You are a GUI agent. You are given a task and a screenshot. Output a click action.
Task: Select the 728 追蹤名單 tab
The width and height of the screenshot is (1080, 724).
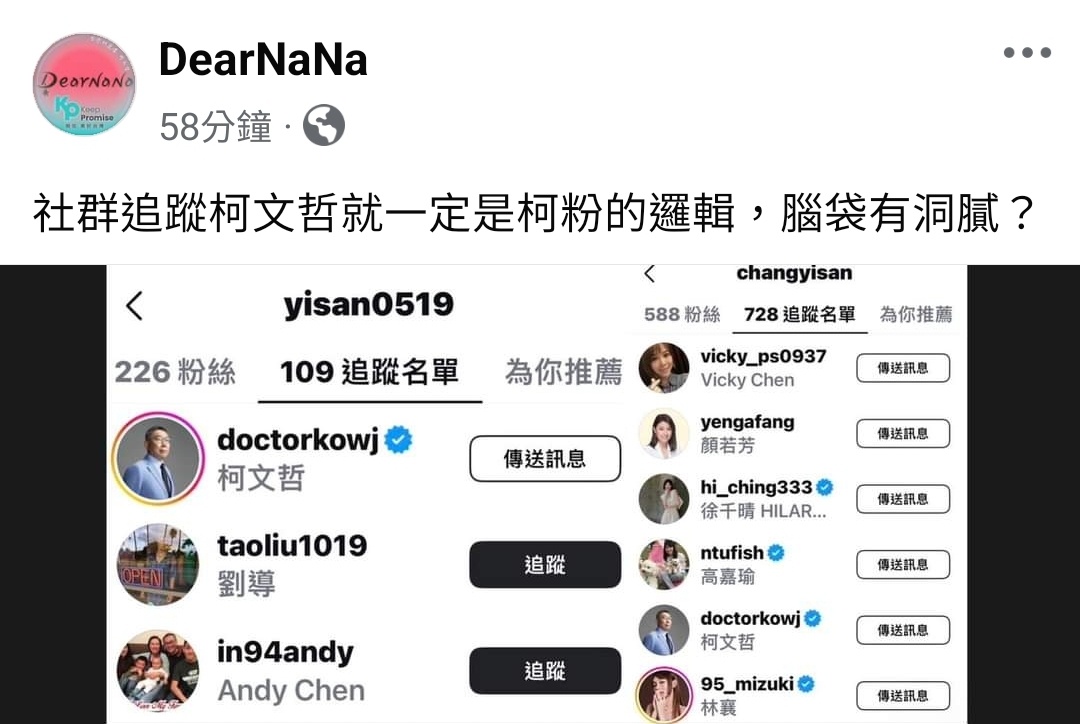point(800,314)
